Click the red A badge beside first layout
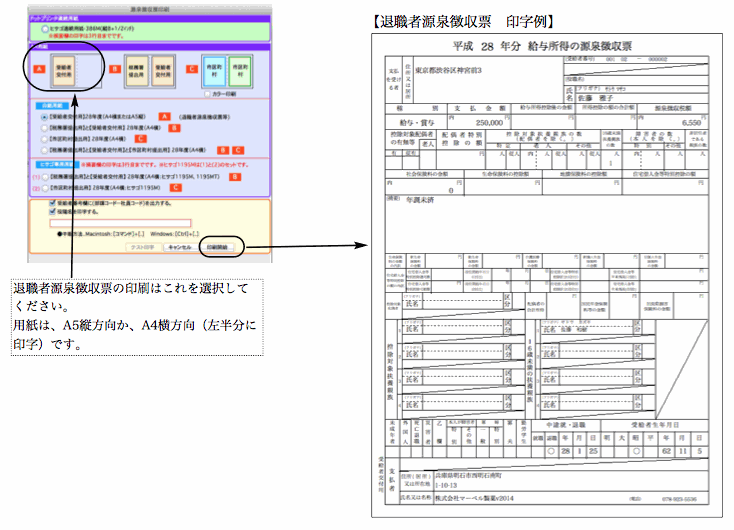734x530 pixels. pyautogui.click(x=38, y=70)
